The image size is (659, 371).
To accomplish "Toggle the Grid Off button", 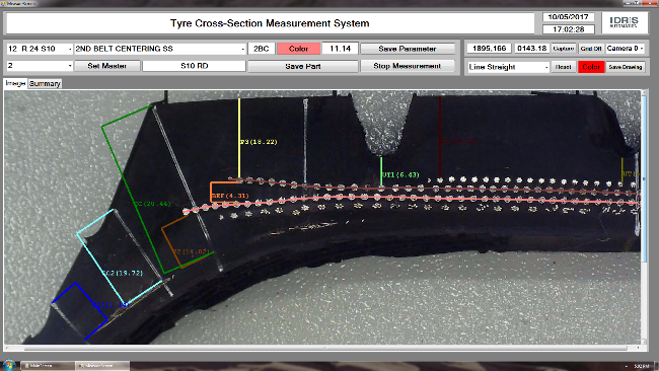I will click(x=591, y=48).
